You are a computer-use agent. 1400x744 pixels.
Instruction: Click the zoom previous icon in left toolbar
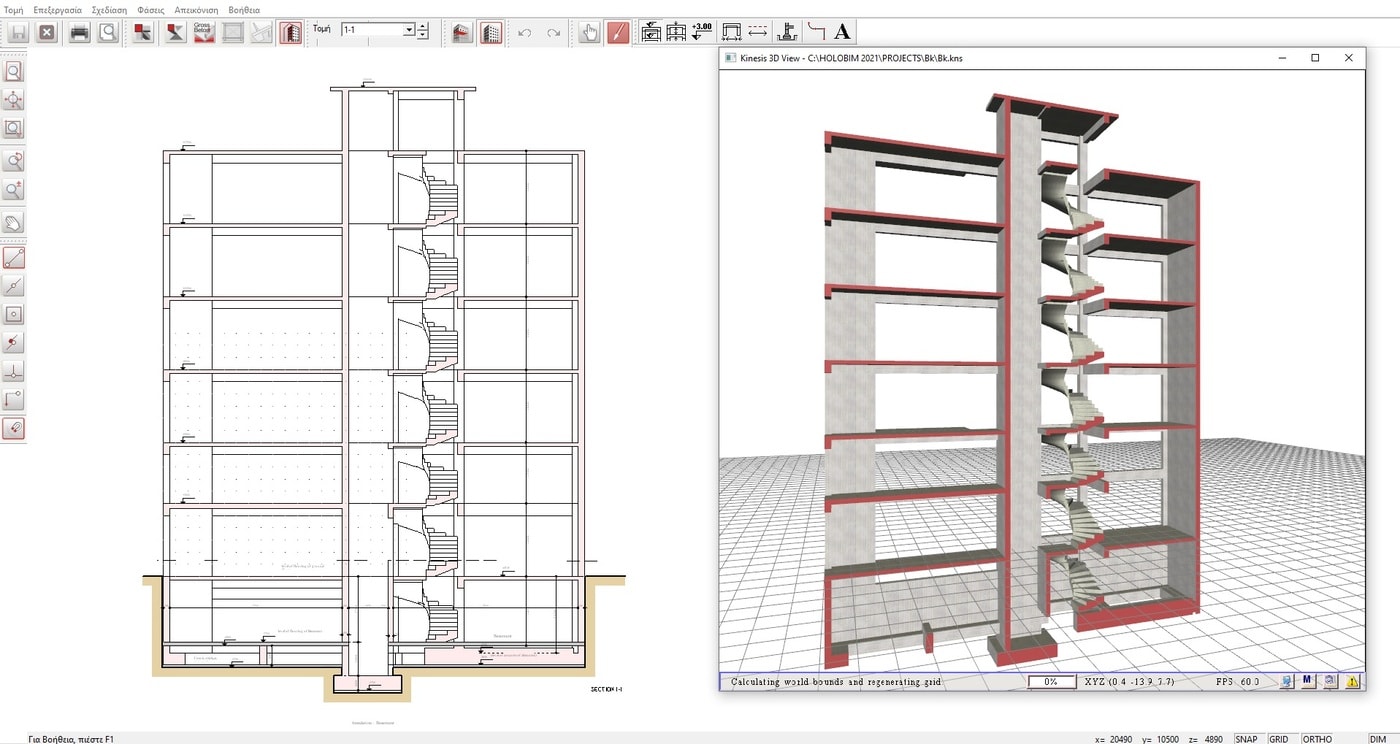[14, 161]
